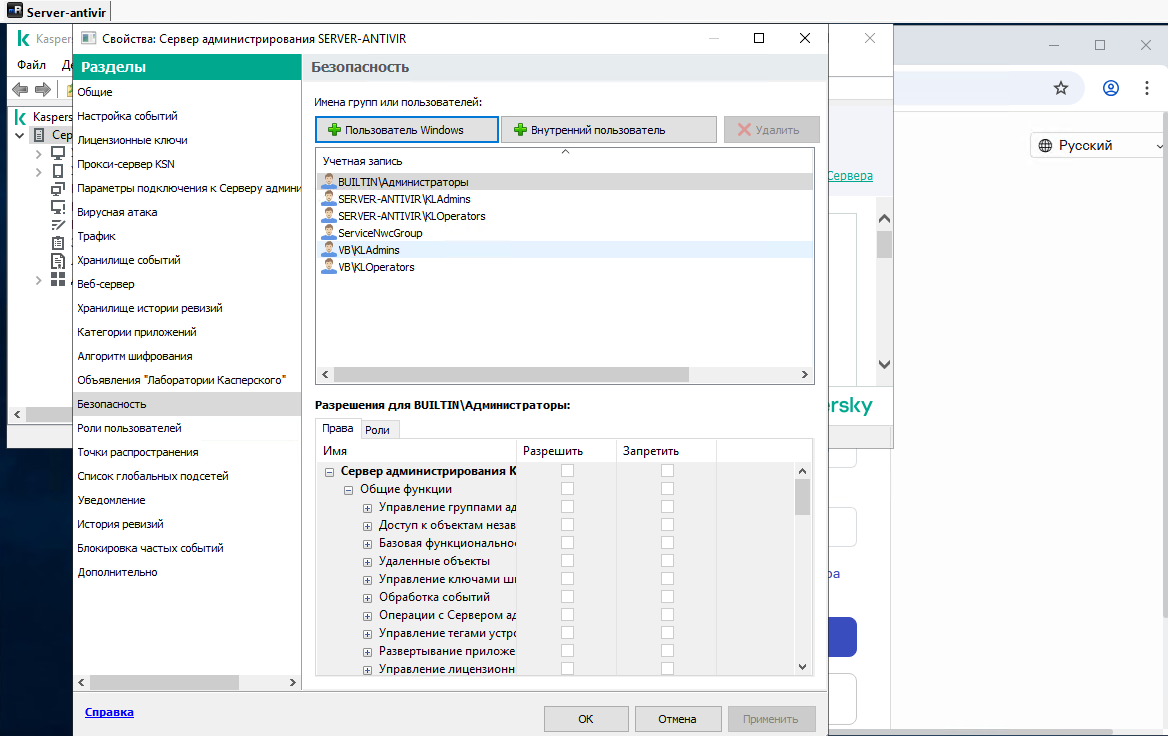Open the Лицензионные ключи section

point(133,140)
